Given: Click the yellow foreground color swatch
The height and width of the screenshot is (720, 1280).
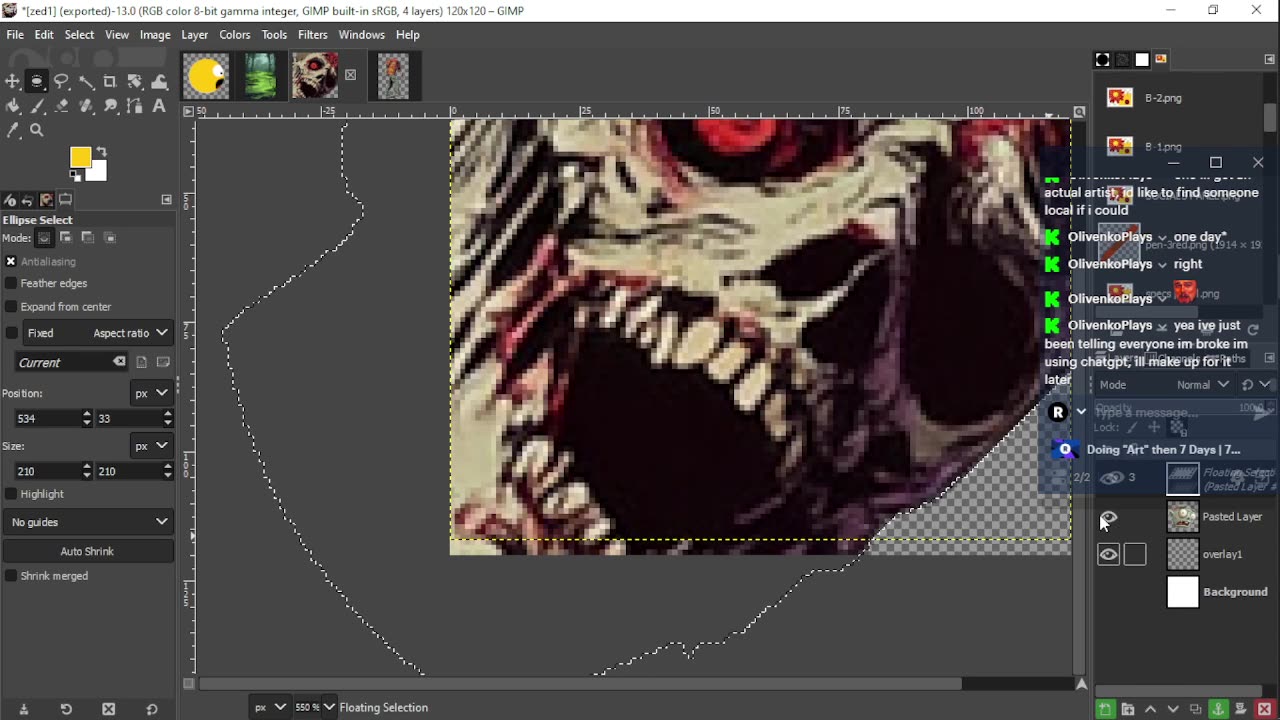Looking at the screenshot, I should click(79, 156).
